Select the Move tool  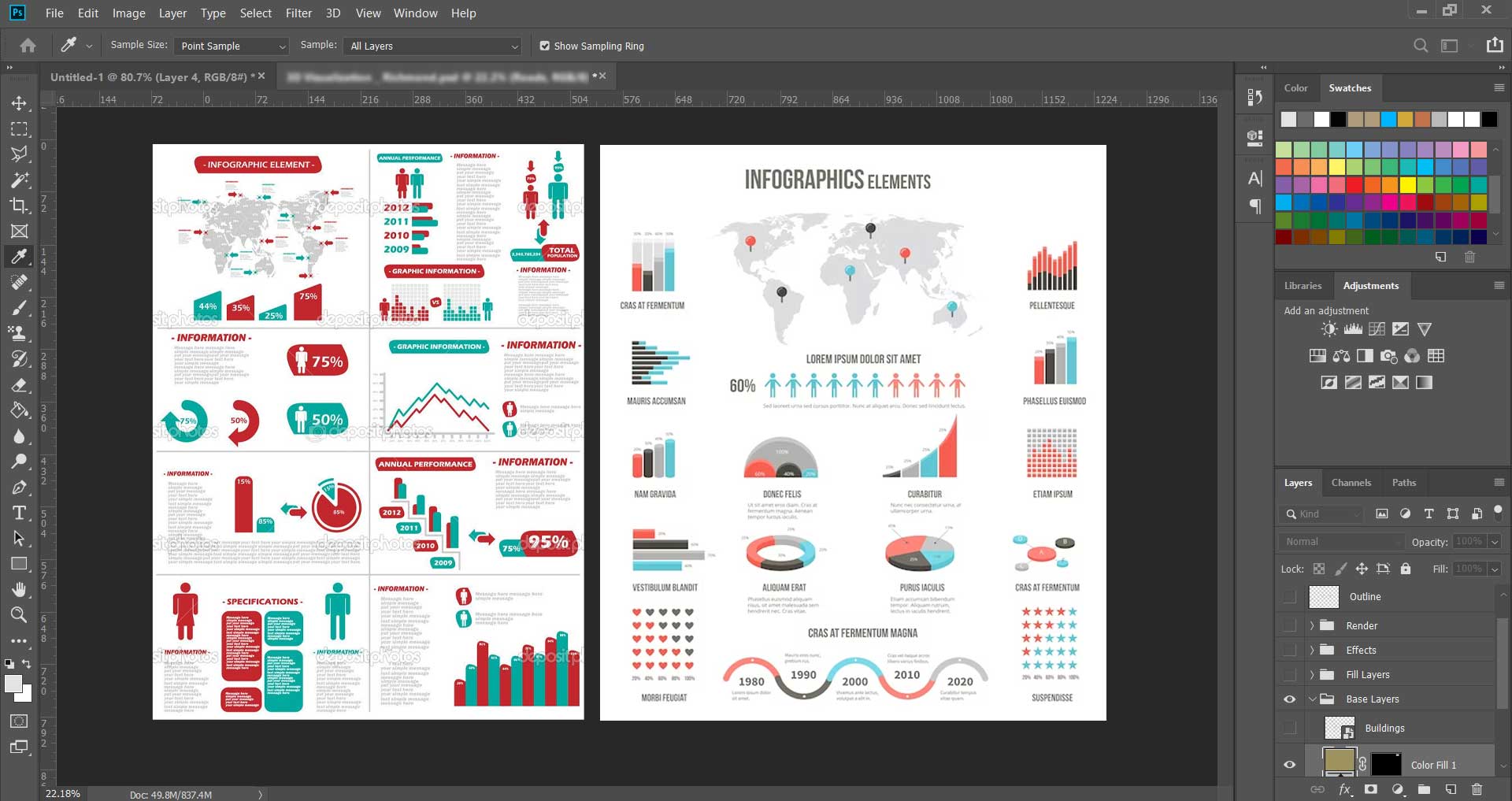coord(19,103)
